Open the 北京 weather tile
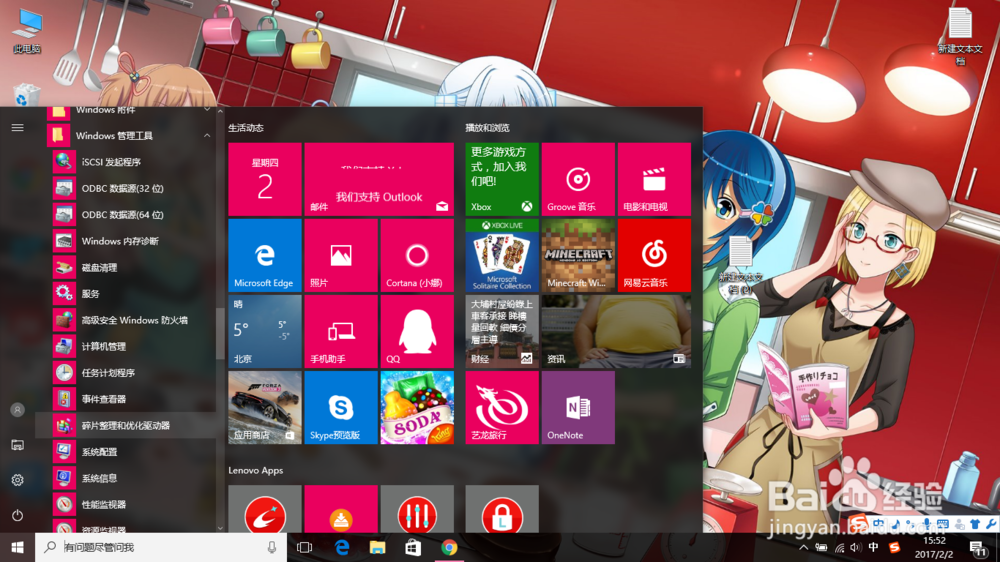 point(265,331)
